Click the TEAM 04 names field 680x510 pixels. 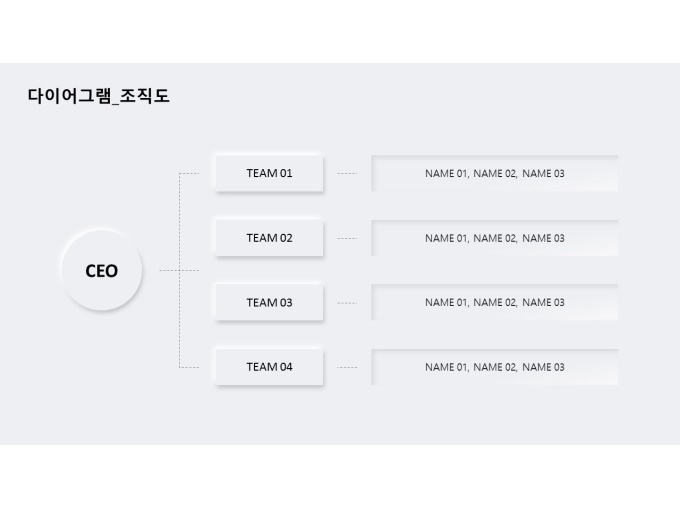[495, 367]
